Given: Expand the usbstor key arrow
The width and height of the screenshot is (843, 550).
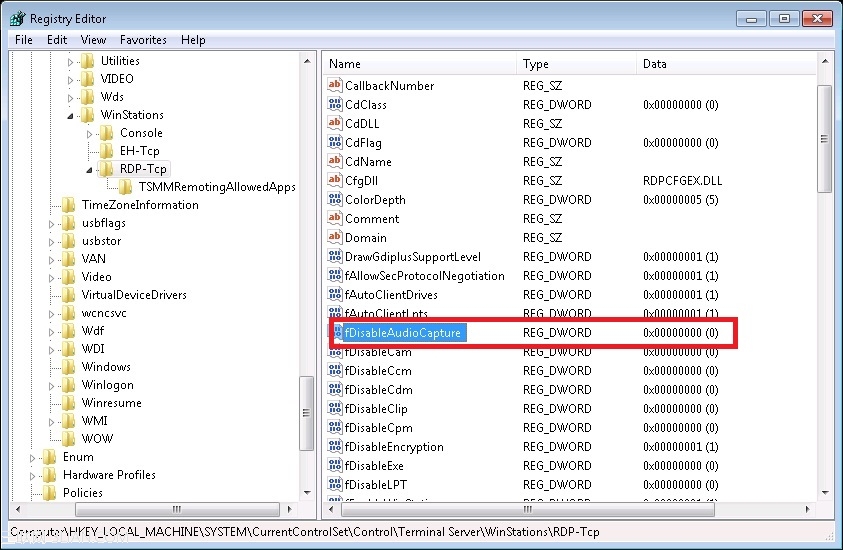Looking at the screenshot, I should pos(52,242).
